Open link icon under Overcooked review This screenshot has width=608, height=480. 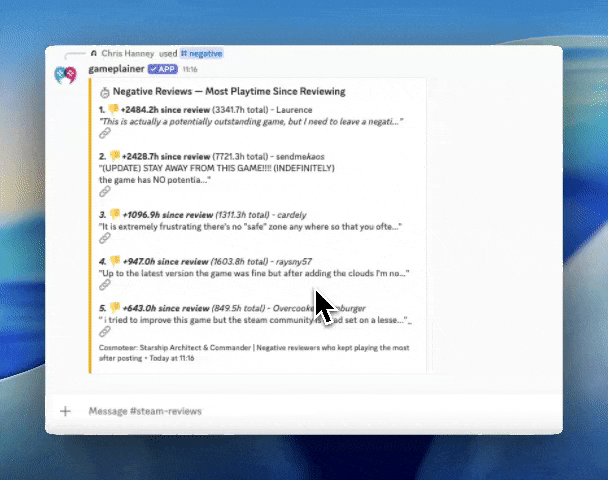pos(105,332)
